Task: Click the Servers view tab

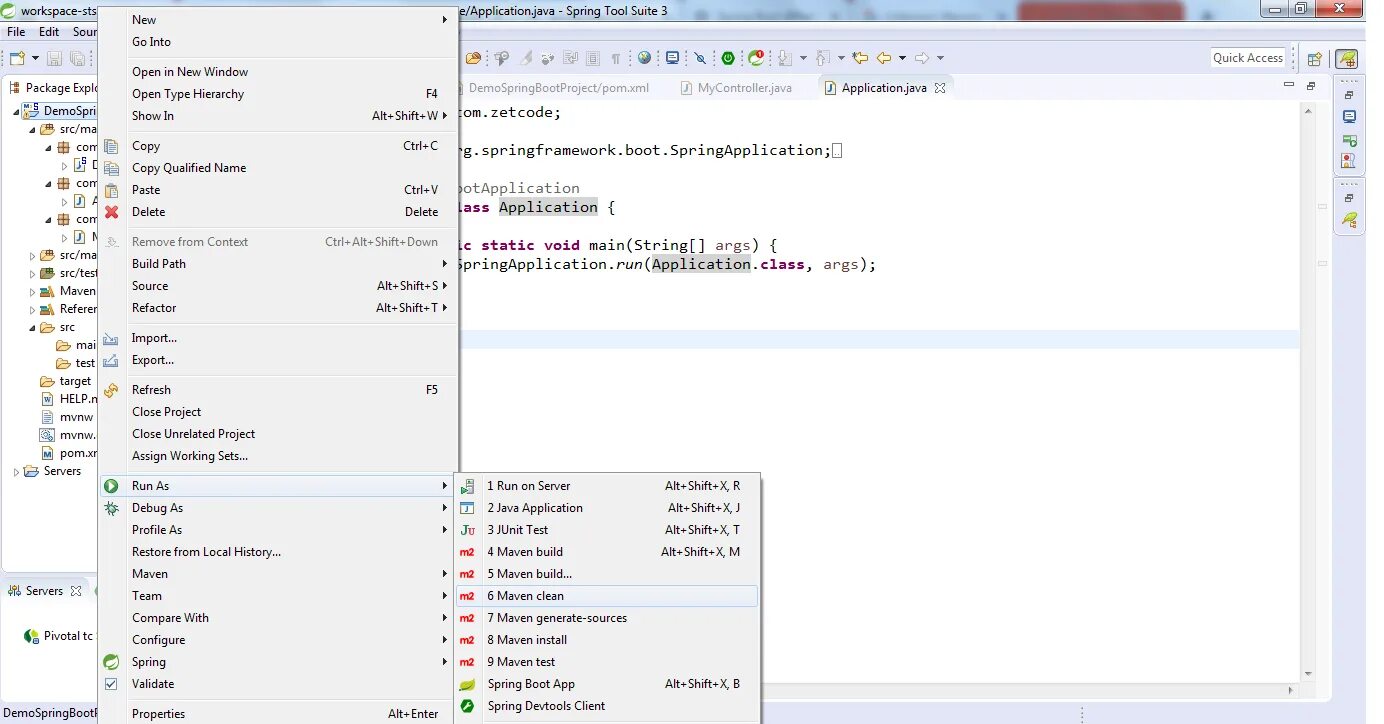Action: [x=45, y=591]
